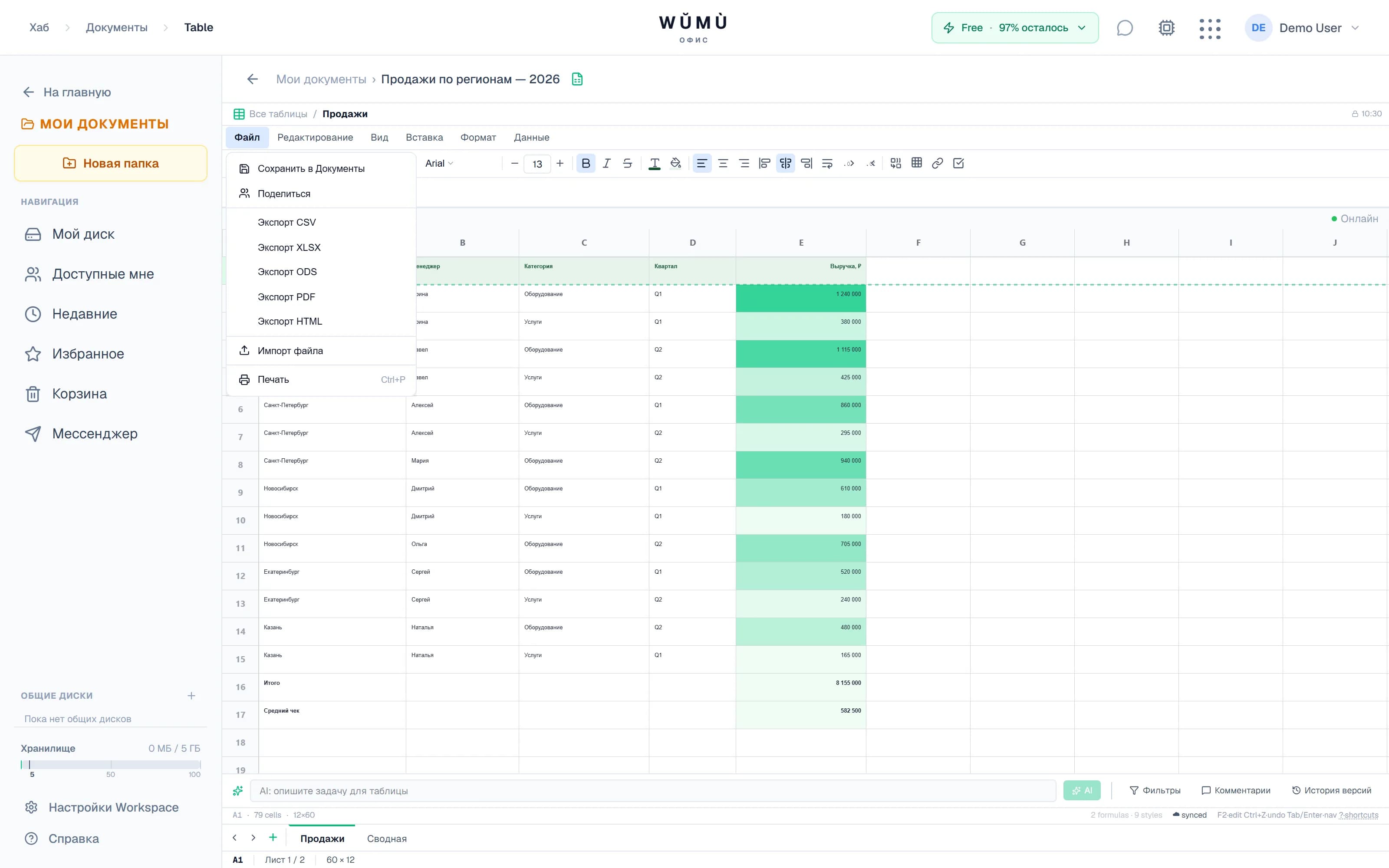Choose Экспорт CSV

click(x=321, y=222)
